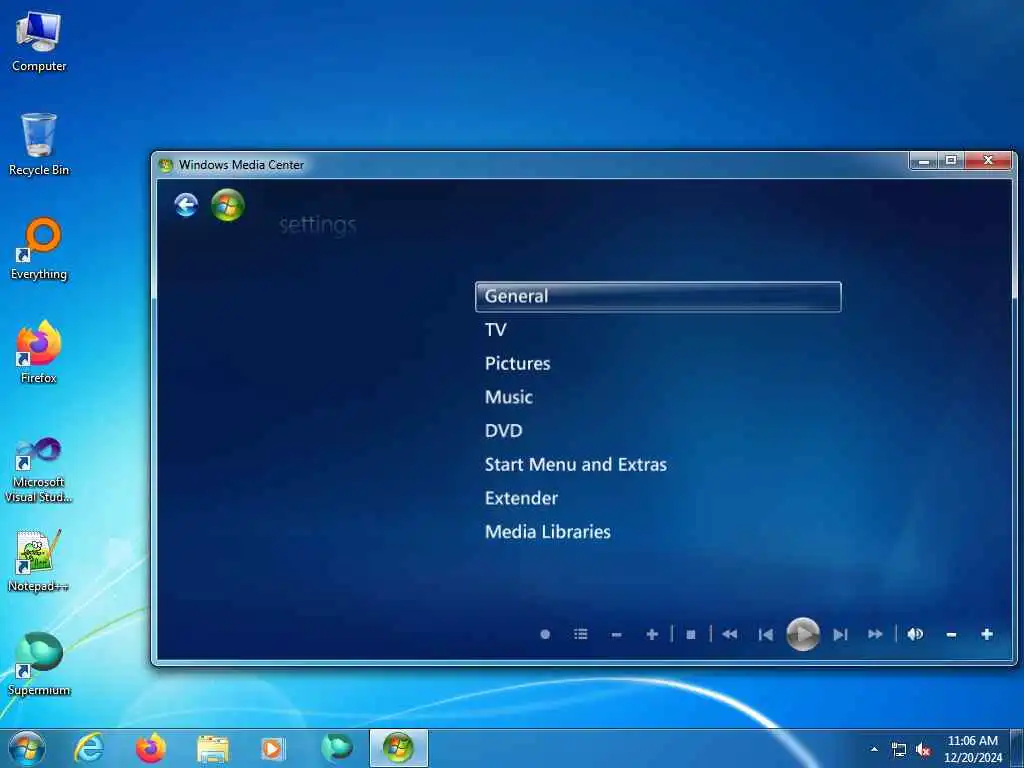
Task: Skip back with the Previous button
Action: click(x=765, y=634)
